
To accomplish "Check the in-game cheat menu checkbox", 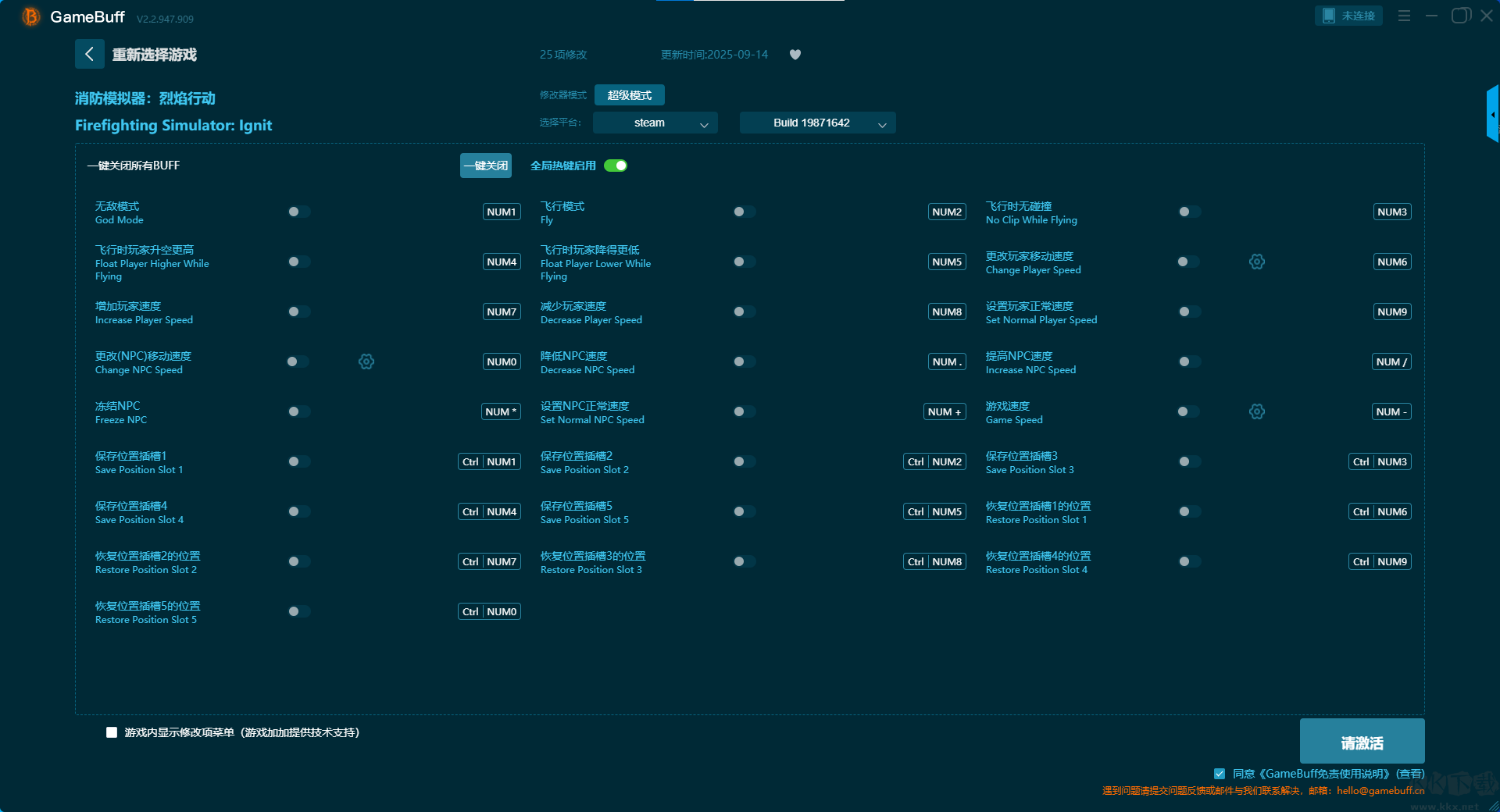I will pyautogui.click(x=112, y=732).
